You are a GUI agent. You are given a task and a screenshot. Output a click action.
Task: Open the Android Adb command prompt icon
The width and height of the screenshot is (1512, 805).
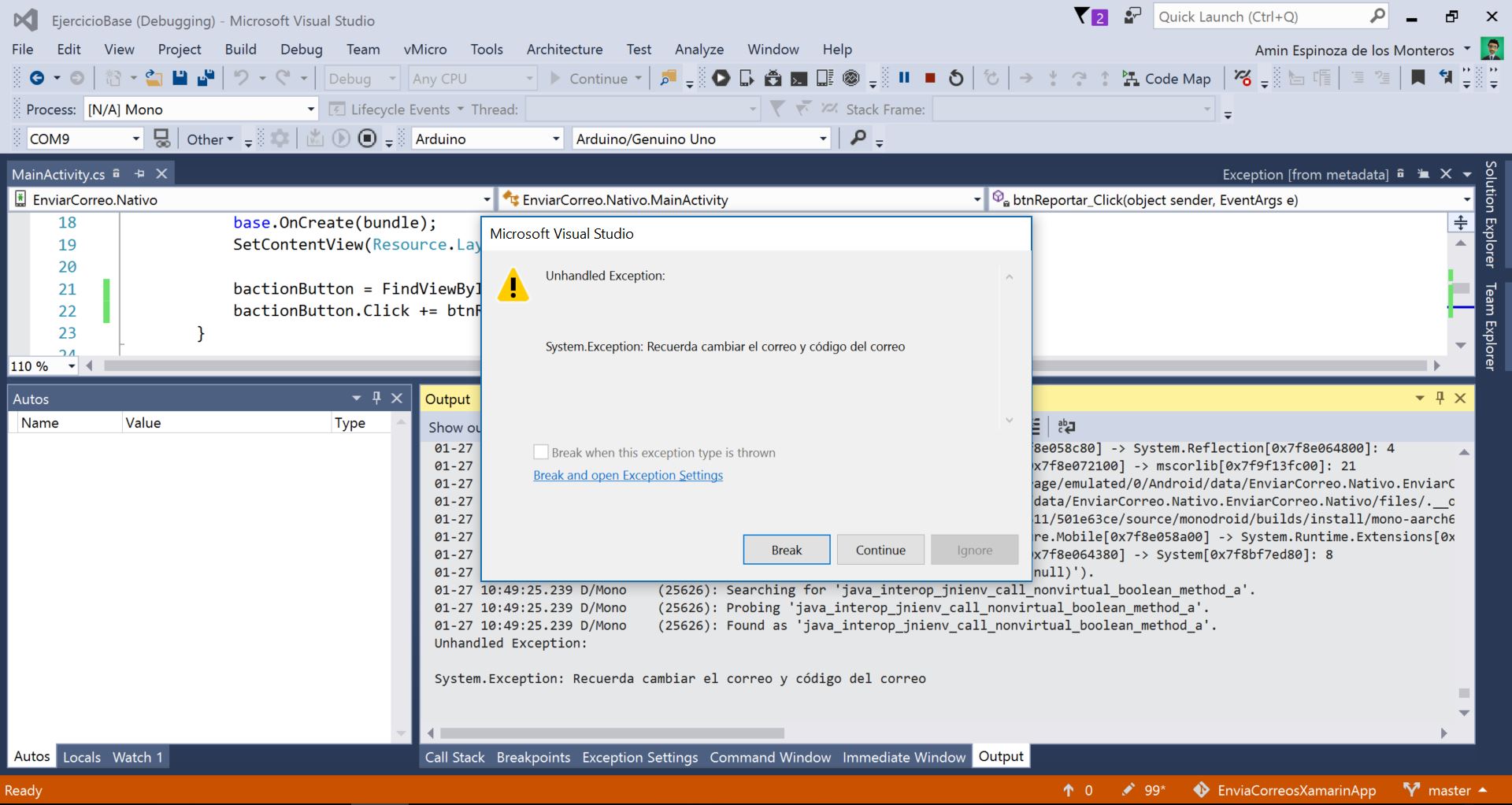799,78
